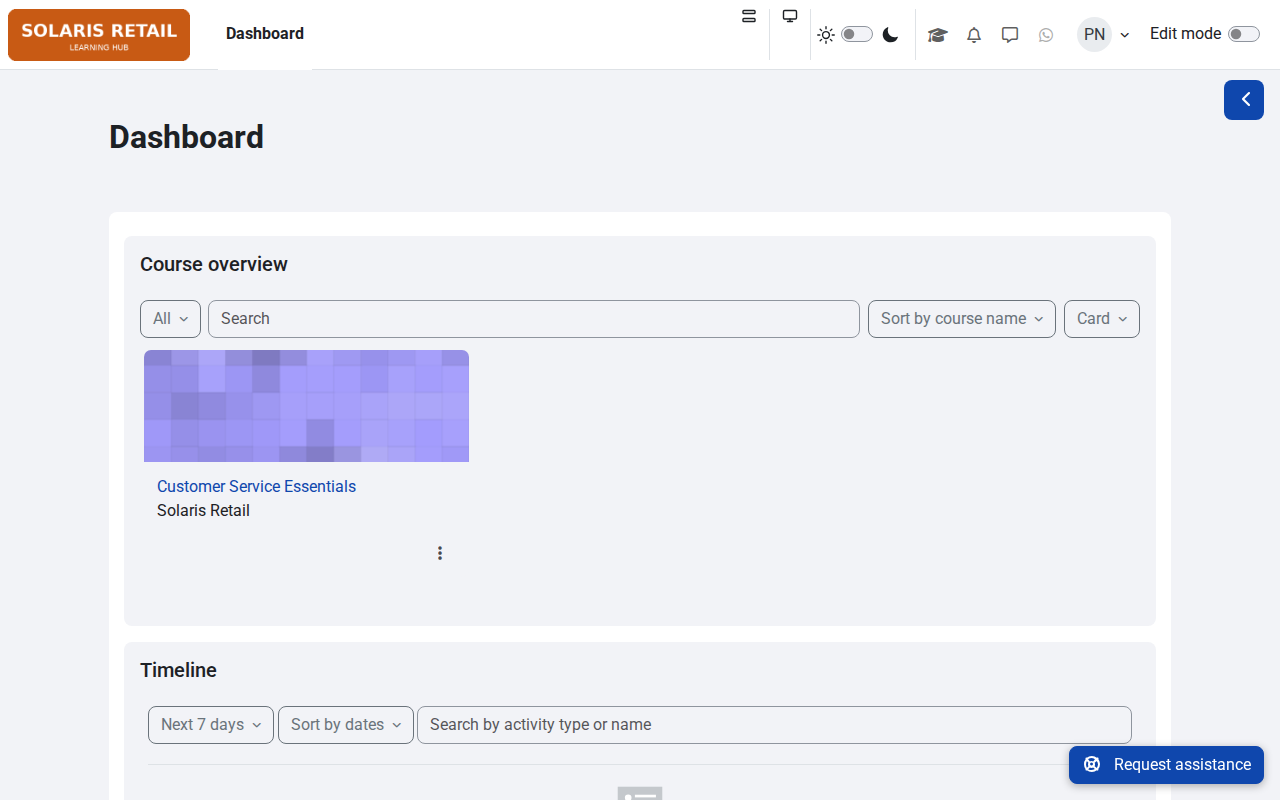Click the Dashboard page heading
The width and height of the screenshot is (1280, 800).
[x=187, y=137]
